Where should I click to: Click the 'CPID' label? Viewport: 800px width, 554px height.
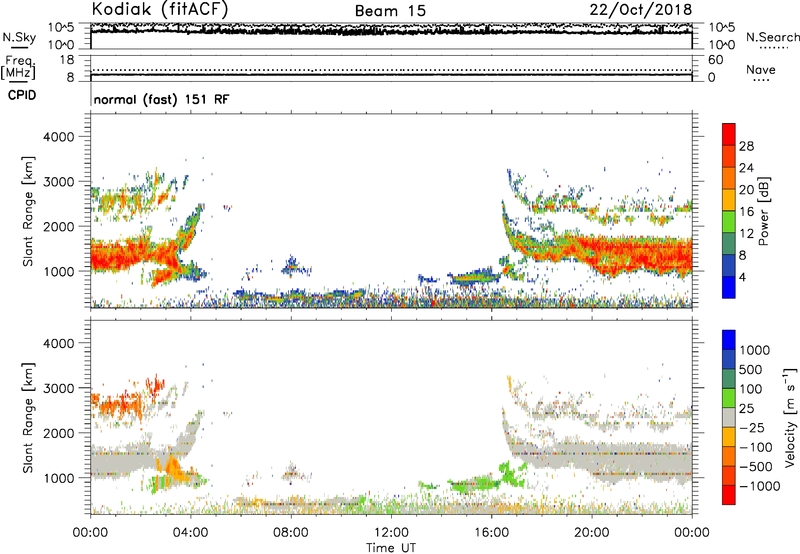(x=22, y=95)
